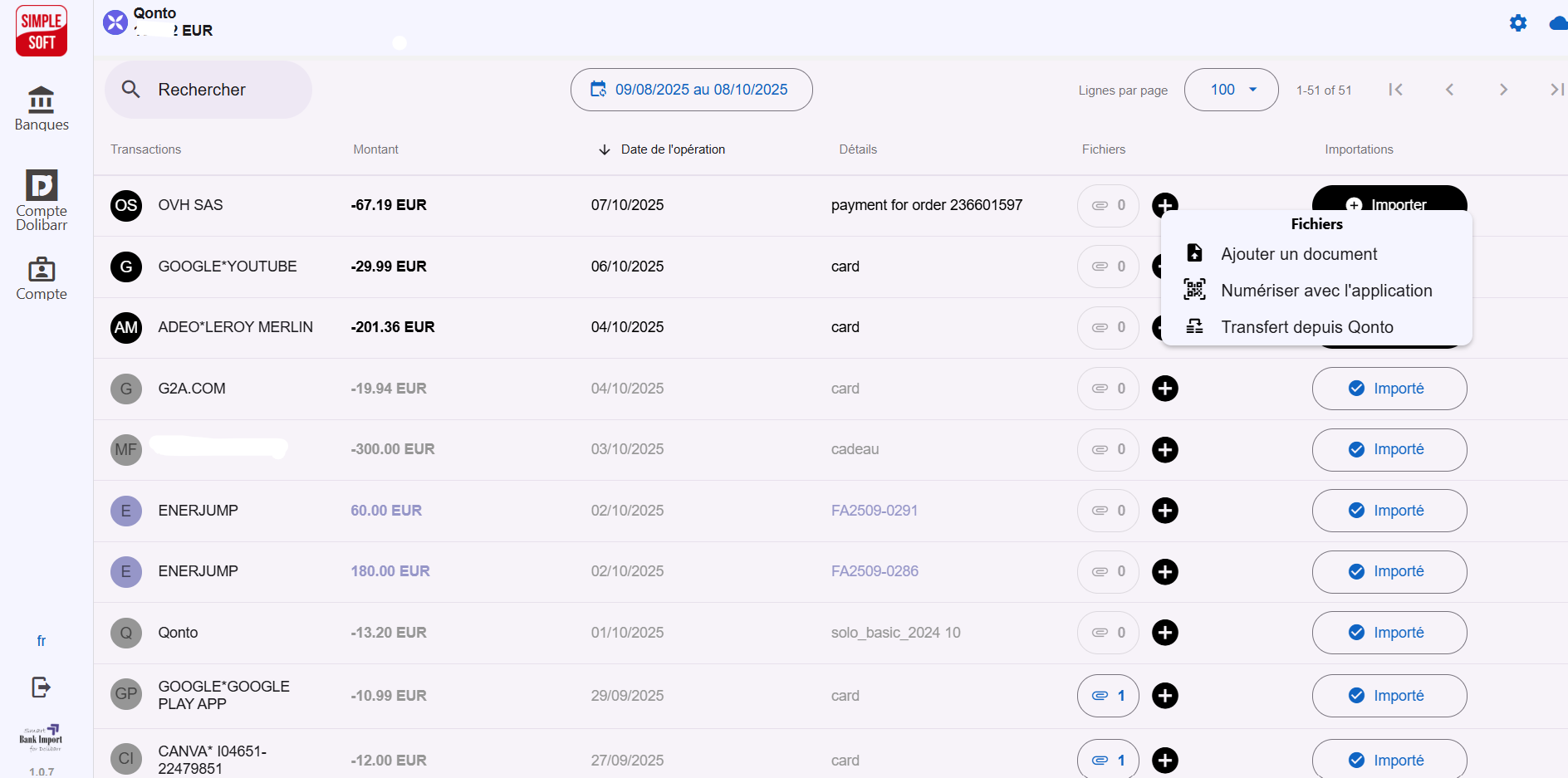
Task: Log out using the sidebar exit icon
Action: 41,687
